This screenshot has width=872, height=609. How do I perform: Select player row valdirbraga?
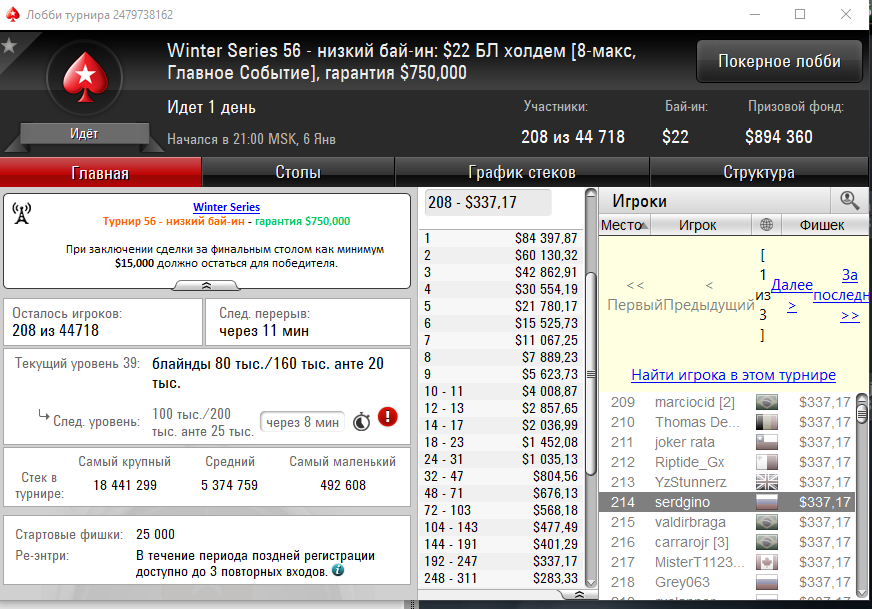727,522
